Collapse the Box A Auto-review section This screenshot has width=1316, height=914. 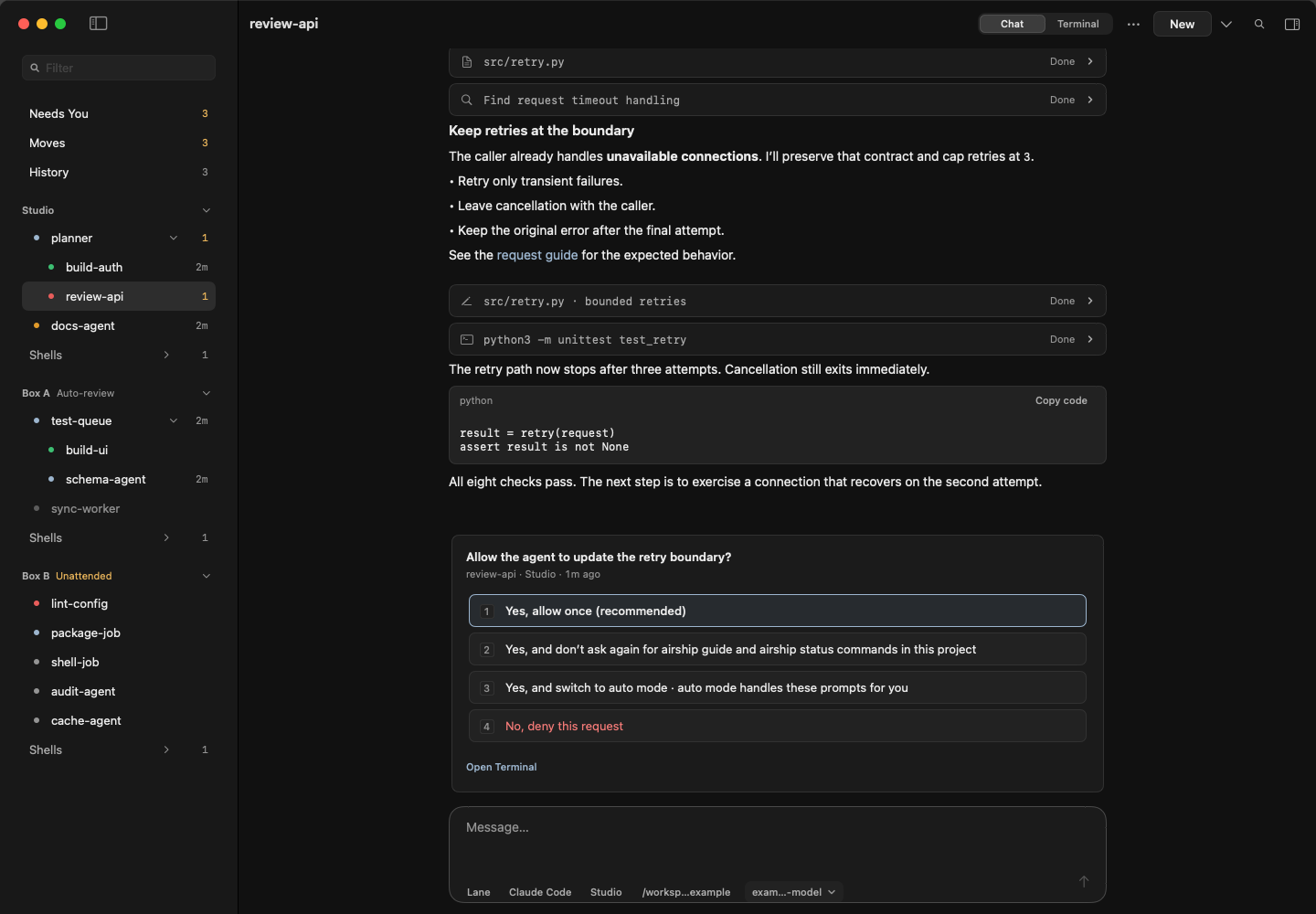(207, 393)
